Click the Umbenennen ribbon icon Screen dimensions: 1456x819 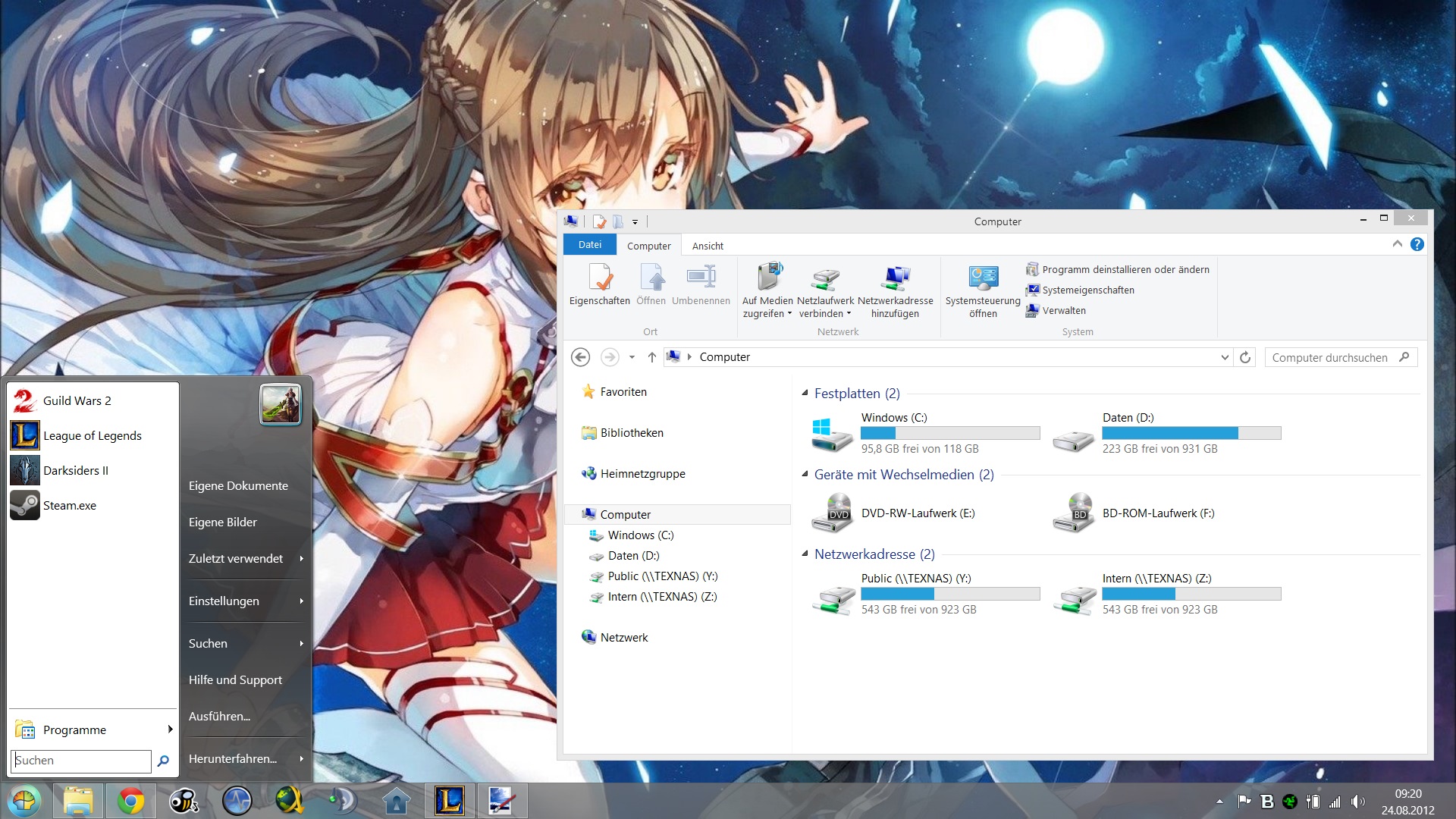click(701, 278)
